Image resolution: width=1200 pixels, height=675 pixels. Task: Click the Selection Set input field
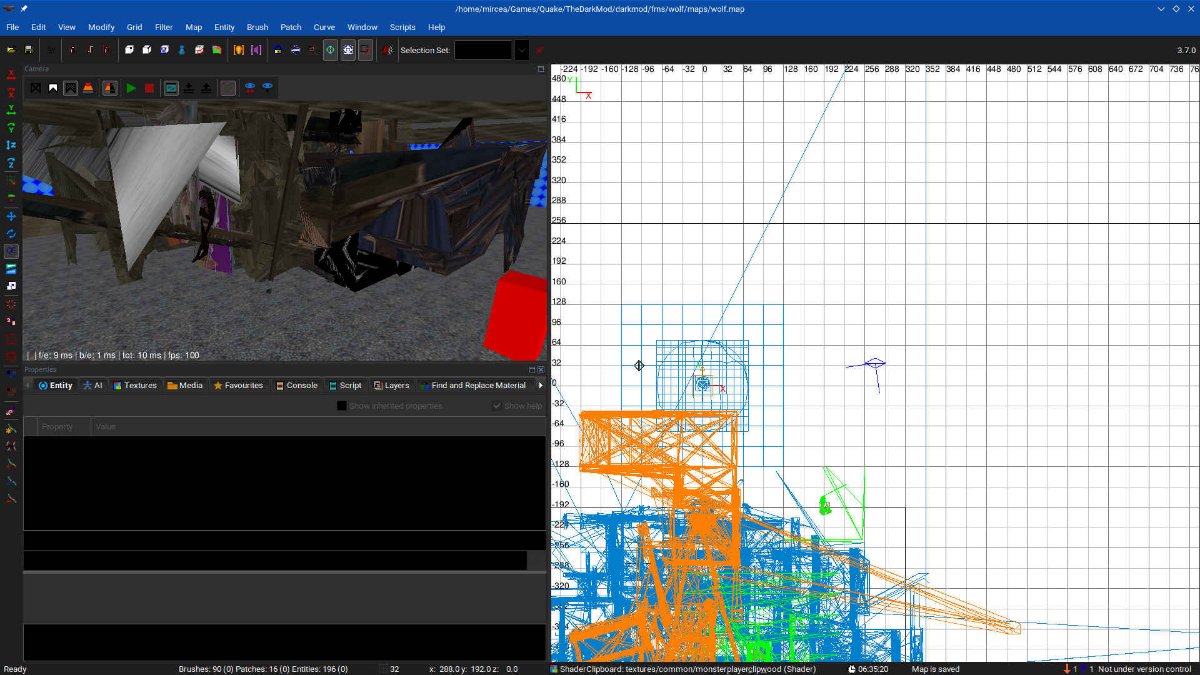tap(483, 50)
